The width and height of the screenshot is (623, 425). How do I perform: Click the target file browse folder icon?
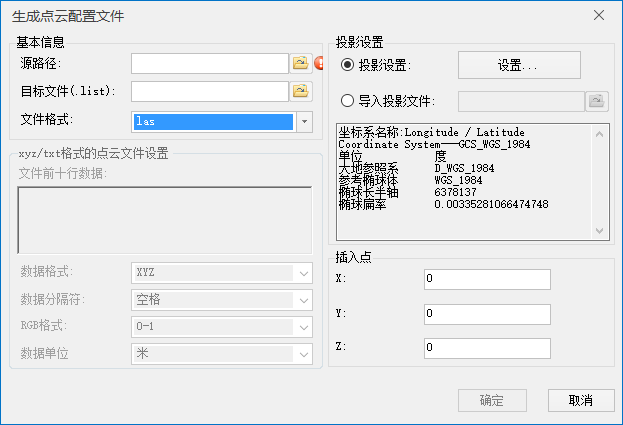coord(299,92)
